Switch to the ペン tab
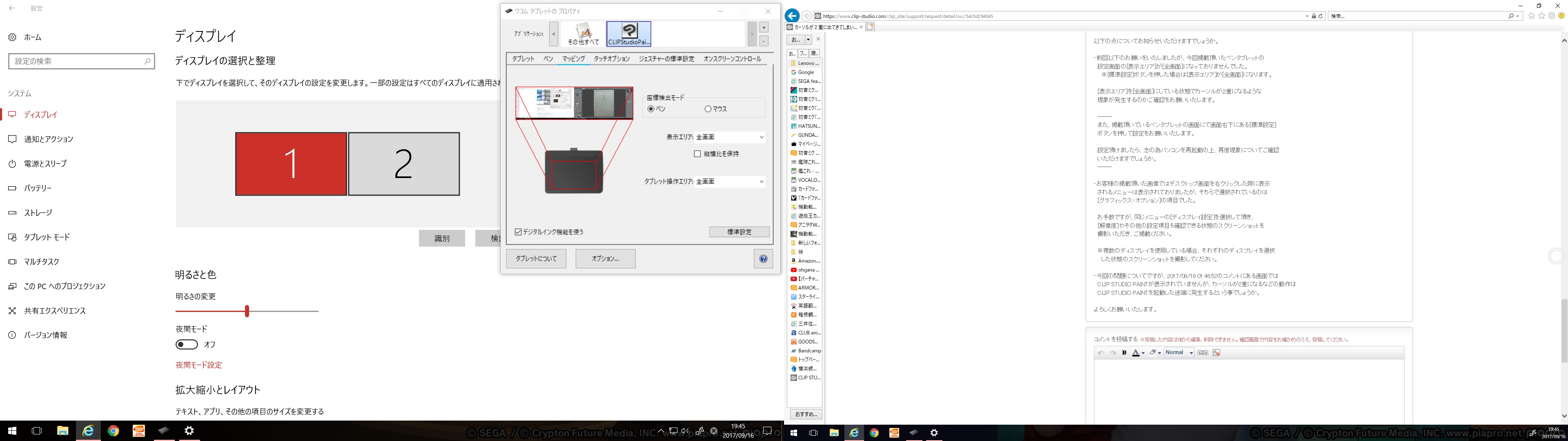Image resolution: width=1568 pixels, height=441 pixels. pyautogui.click(x=548, y=59)
